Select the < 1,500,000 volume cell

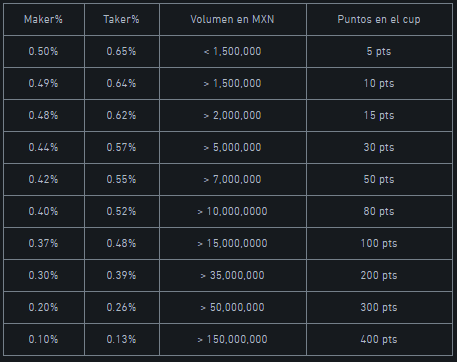233,51
